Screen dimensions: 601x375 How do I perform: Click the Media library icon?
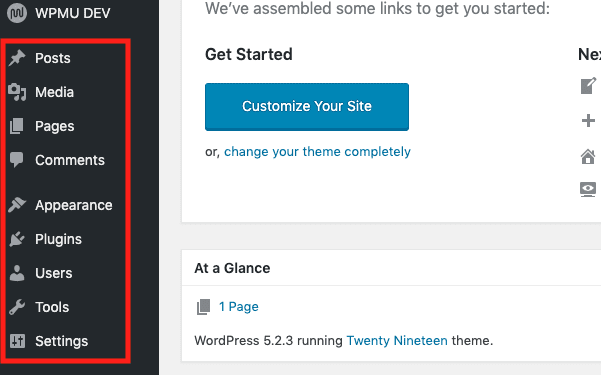17,92
